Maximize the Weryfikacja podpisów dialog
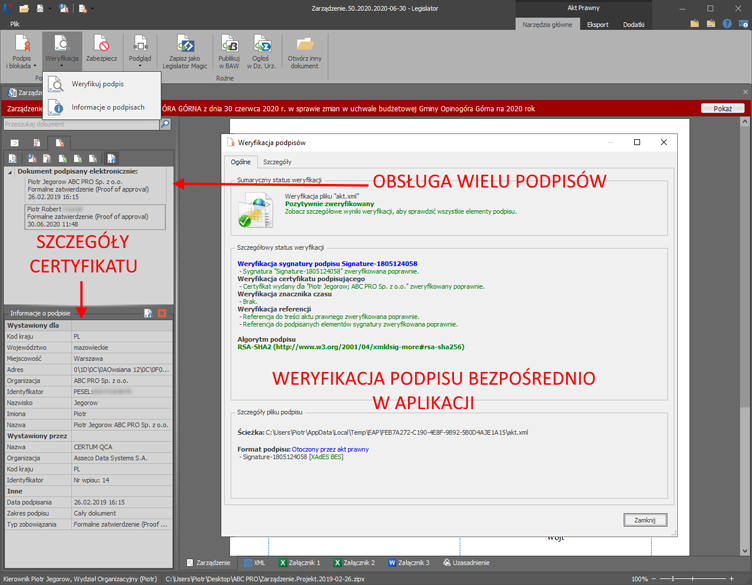Screen dimensions: 752x585 coord(637,142)
